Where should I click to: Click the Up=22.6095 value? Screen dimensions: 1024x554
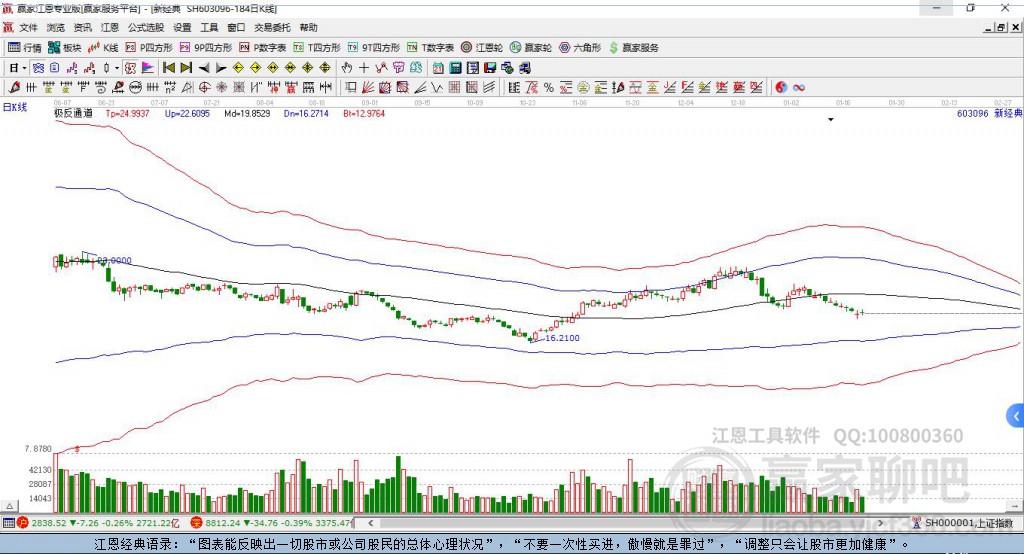click(x=187, y=114)
